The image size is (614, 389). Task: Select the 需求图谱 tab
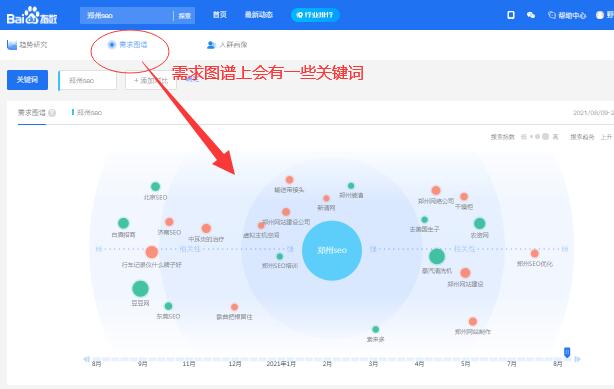(x=128, y=45)
